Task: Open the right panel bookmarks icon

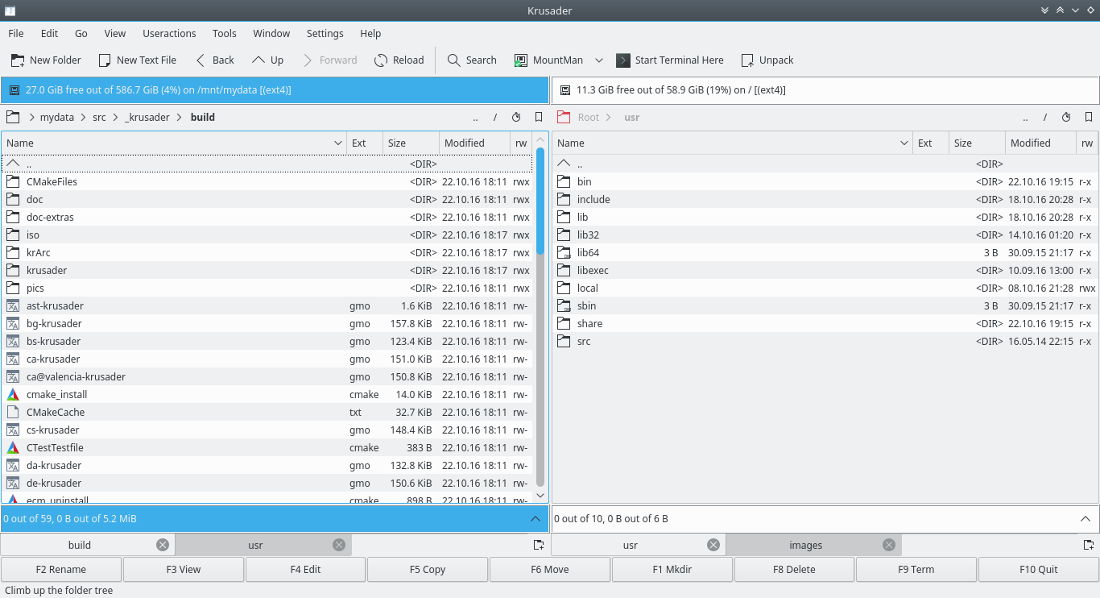Action: tap(1088, 117)
